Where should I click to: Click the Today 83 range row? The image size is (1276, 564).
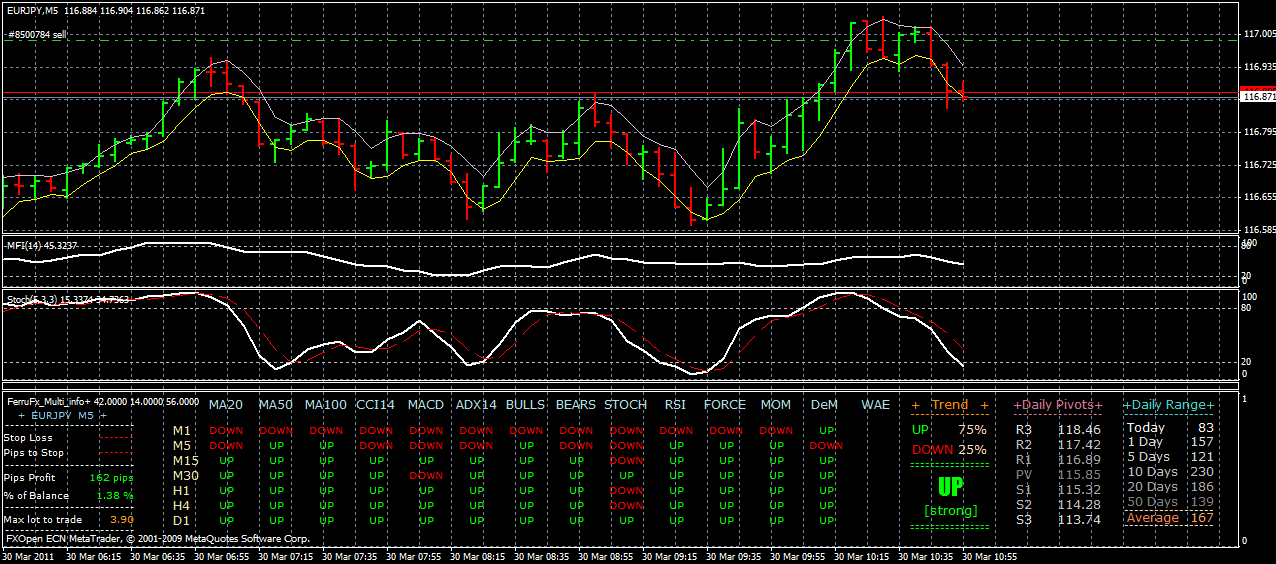click(1170, 428)
